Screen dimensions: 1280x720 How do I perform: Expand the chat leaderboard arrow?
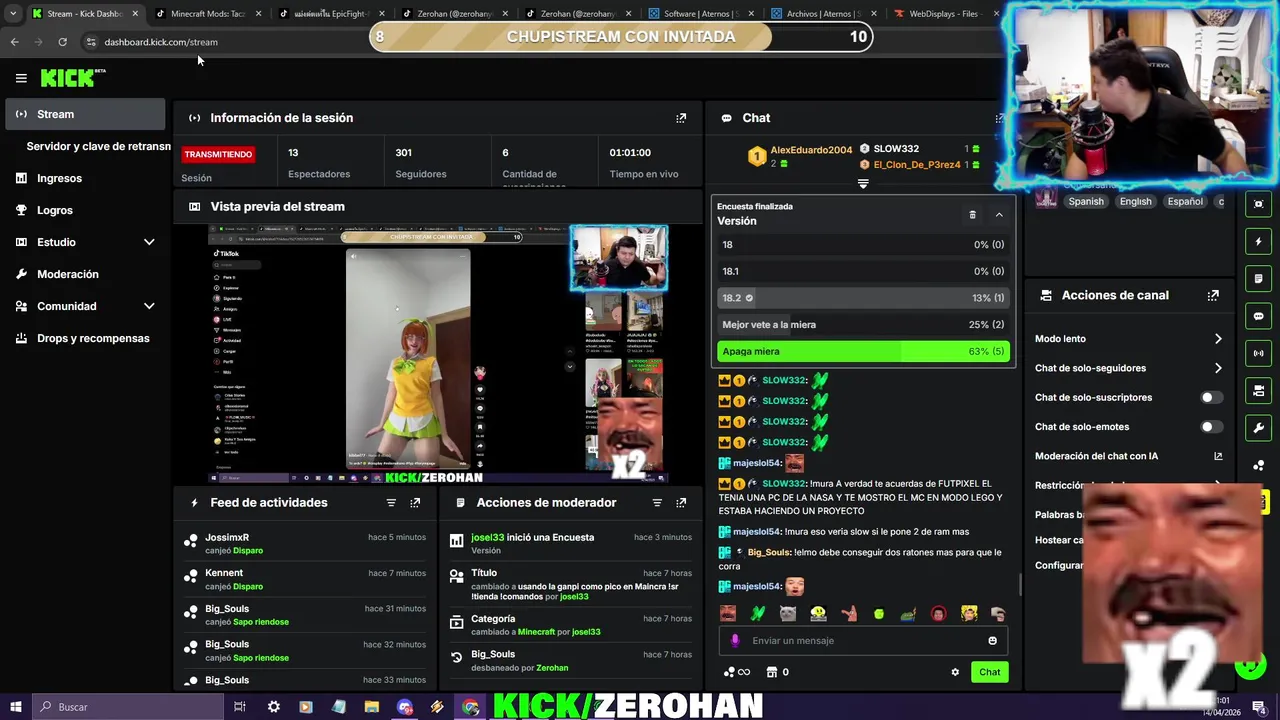click(863, 184)
